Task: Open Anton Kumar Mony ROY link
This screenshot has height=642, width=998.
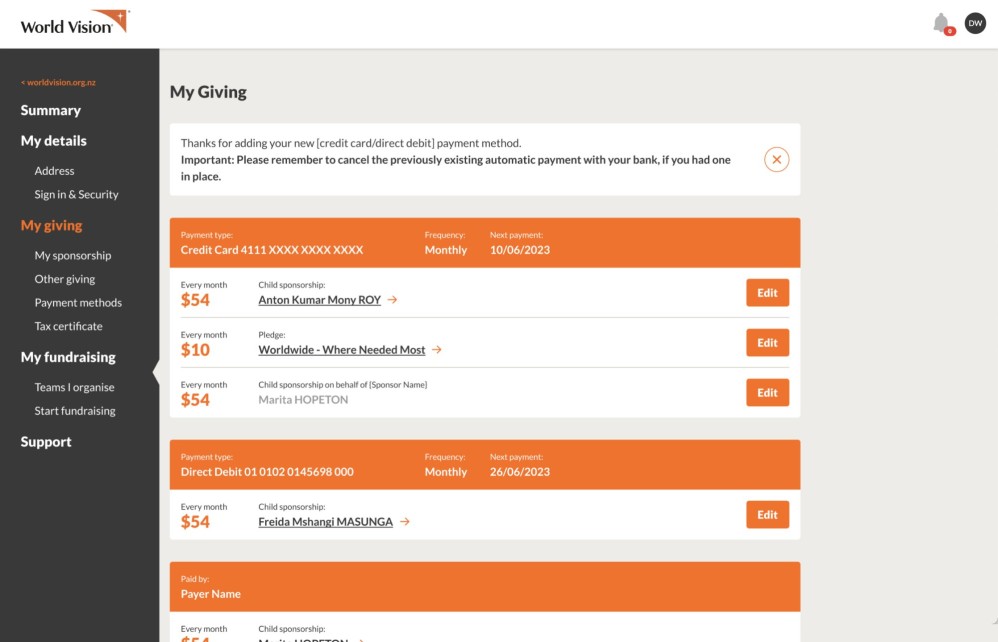Action: point(319,300)
